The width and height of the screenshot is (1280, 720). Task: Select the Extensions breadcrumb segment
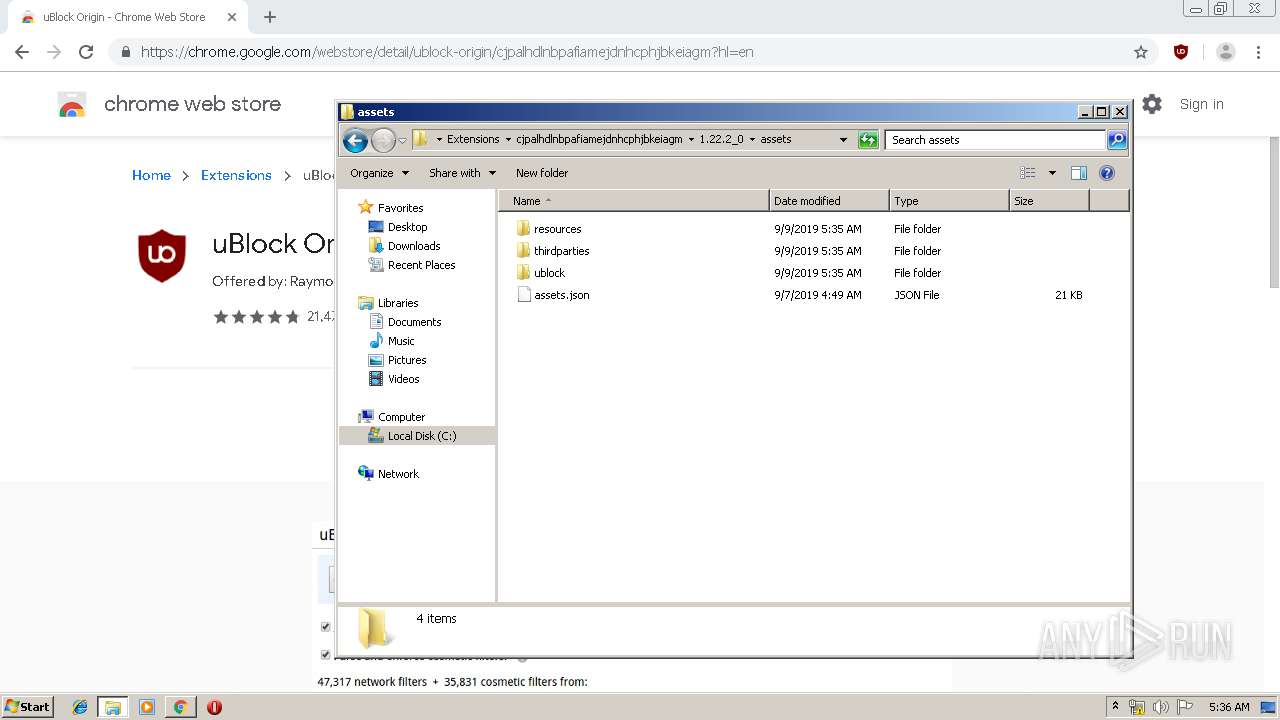pyautogui.click(x=473, y=140)
